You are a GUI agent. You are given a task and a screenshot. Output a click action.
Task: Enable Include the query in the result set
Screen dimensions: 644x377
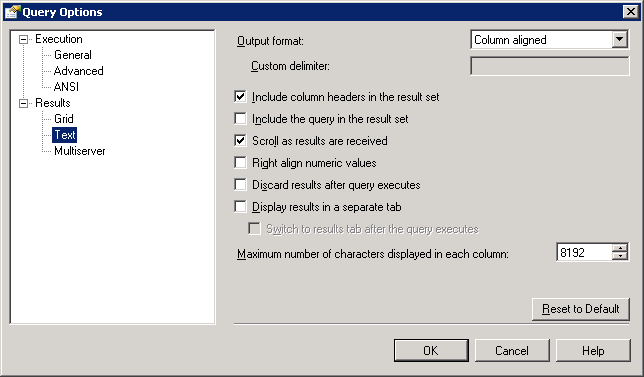point(240,119)
